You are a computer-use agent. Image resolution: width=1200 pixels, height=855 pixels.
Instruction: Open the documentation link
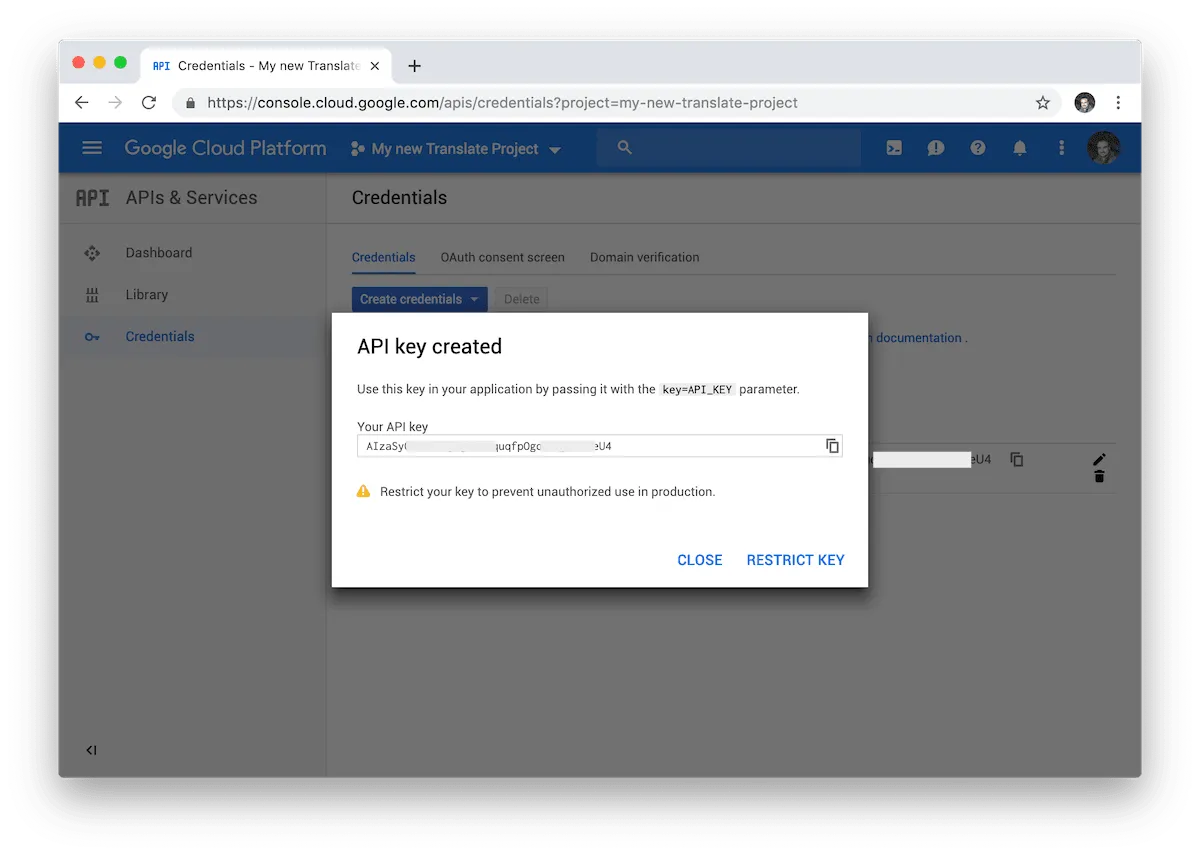918,338
